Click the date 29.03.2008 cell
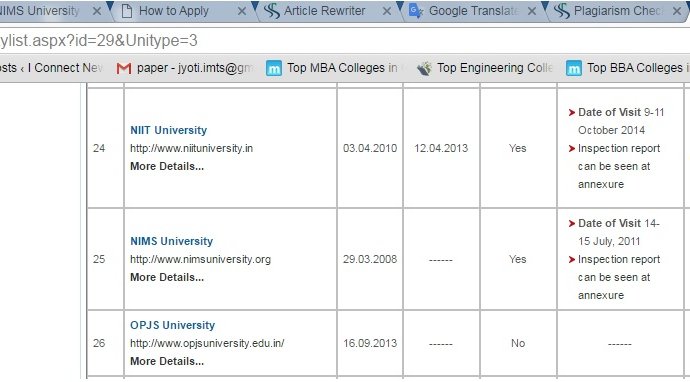This screenshot has width=690, height=382. [370, 259]
